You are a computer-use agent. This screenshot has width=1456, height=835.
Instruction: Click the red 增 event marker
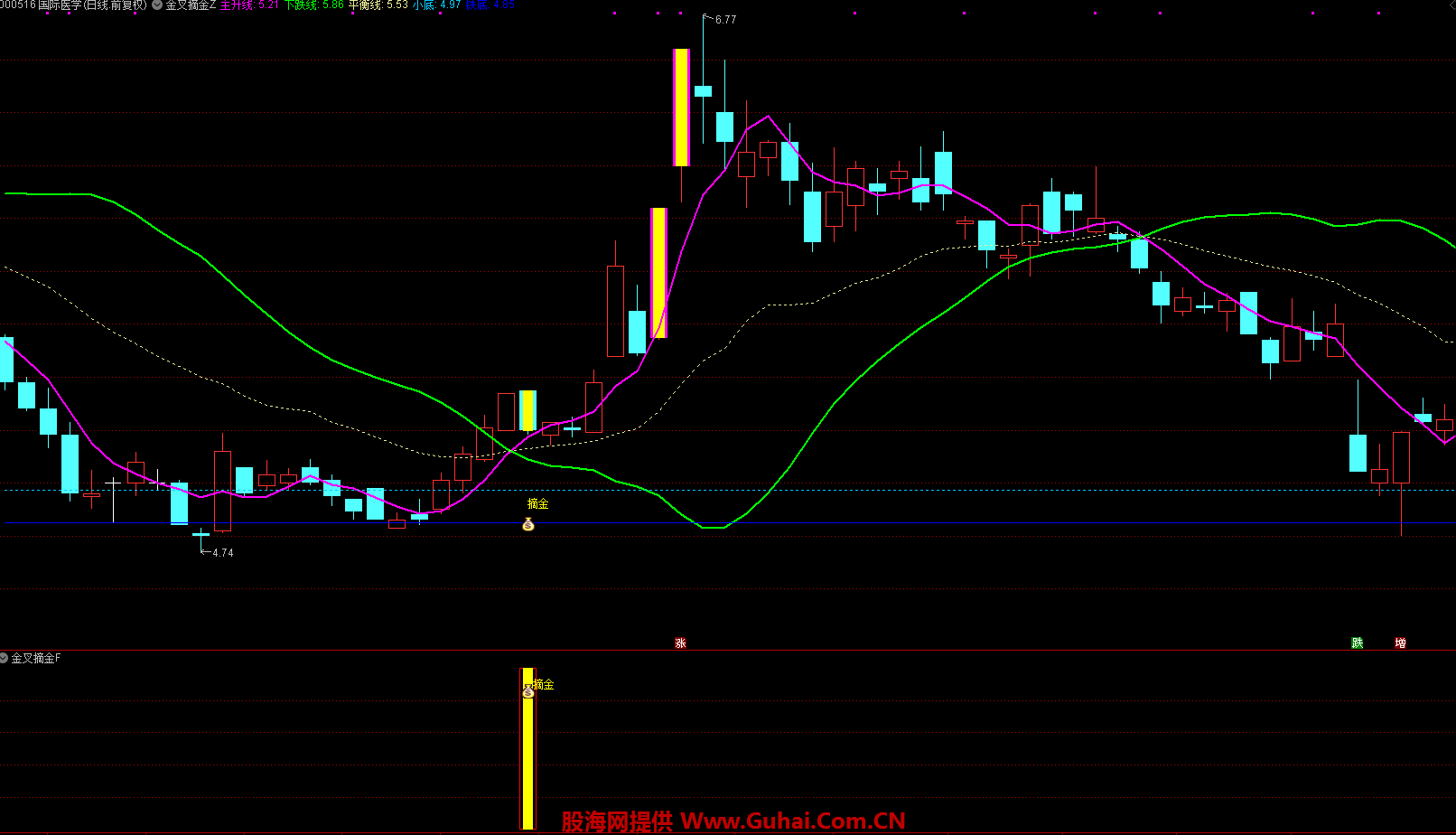1400,643
